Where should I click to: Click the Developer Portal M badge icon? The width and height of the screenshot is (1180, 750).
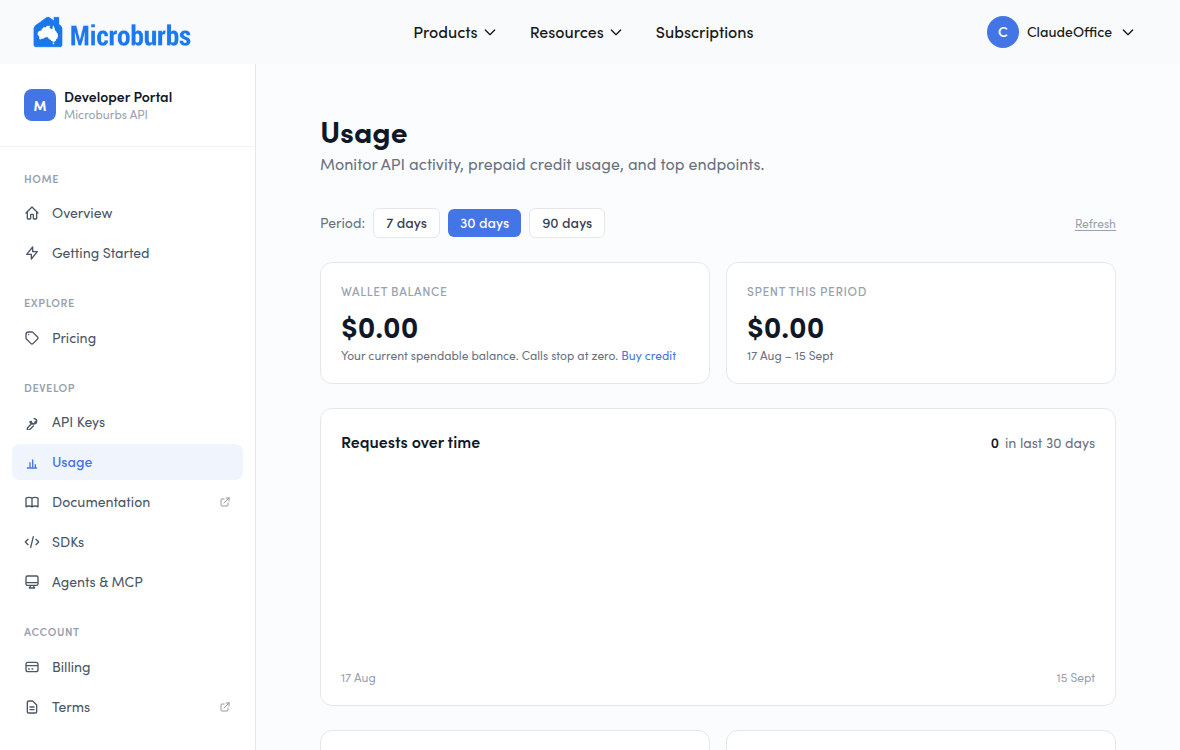(x=40, y=105)
